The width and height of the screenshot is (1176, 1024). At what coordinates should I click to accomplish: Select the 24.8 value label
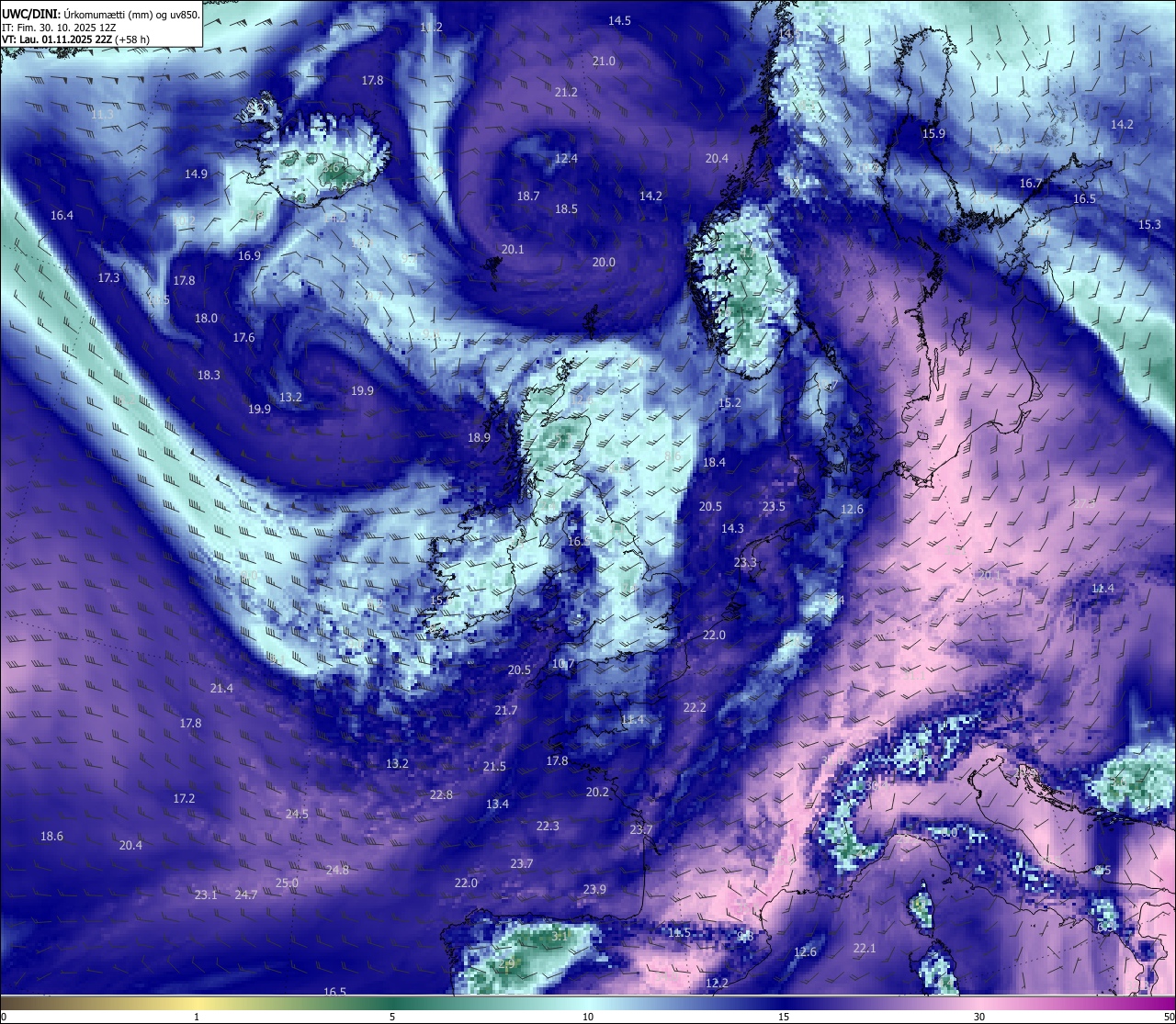[337, 871]
